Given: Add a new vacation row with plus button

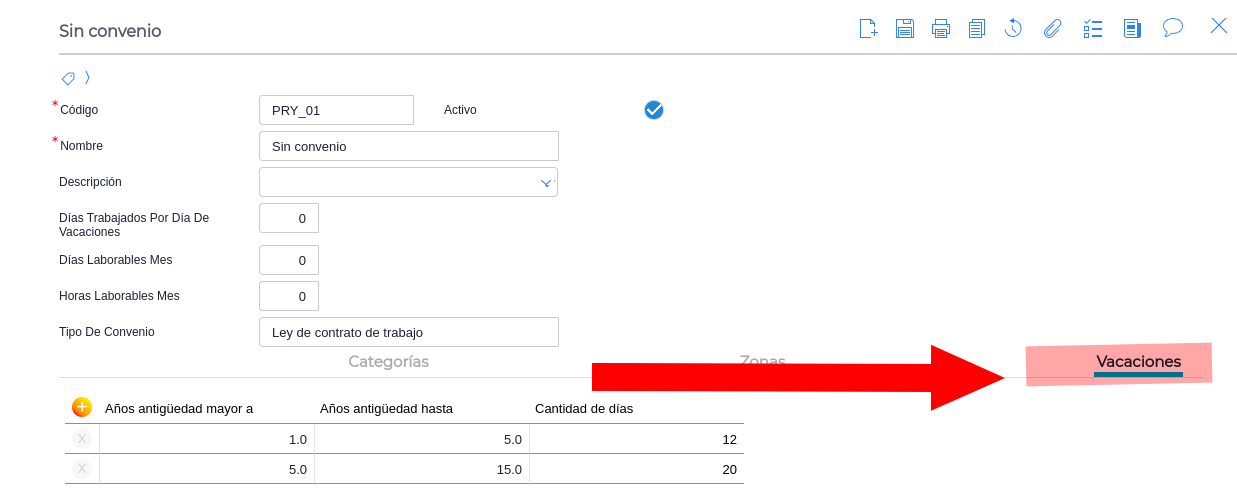Looking at the screenshot, I should (x=82, y=407).
